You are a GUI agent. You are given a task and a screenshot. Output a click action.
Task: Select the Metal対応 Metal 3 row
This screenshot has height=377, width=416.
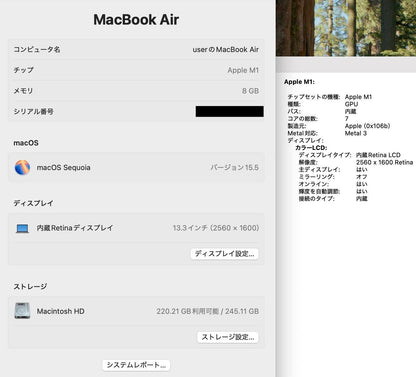pos(327,133)
